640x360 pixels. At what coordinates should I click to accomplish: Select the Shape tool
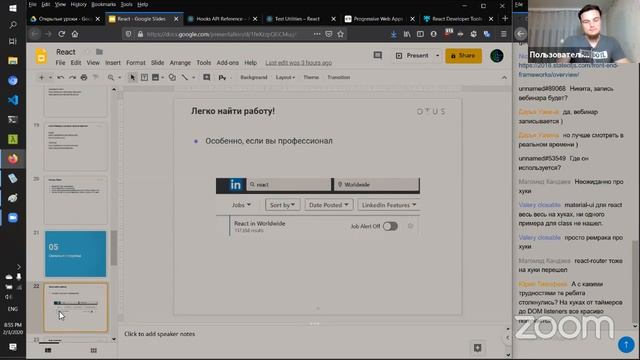pyautogui.click(x=172, y=77)
